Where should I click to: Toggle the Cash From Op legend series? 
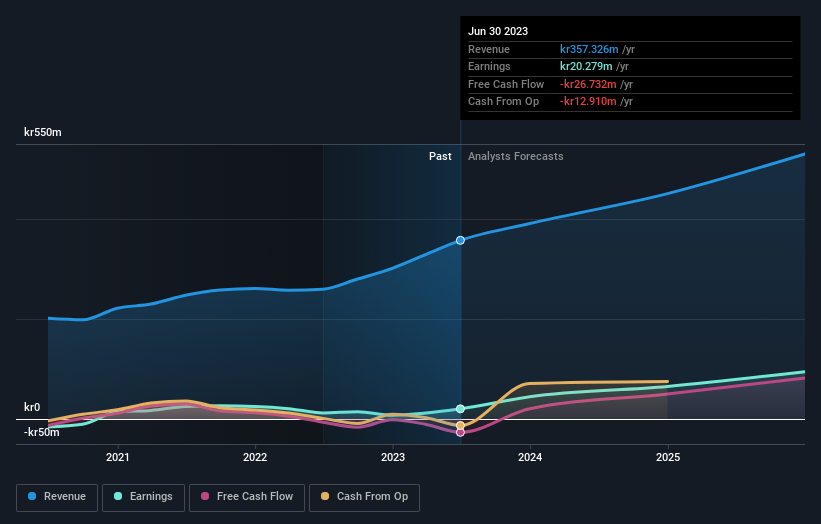(x=364, y=497)
